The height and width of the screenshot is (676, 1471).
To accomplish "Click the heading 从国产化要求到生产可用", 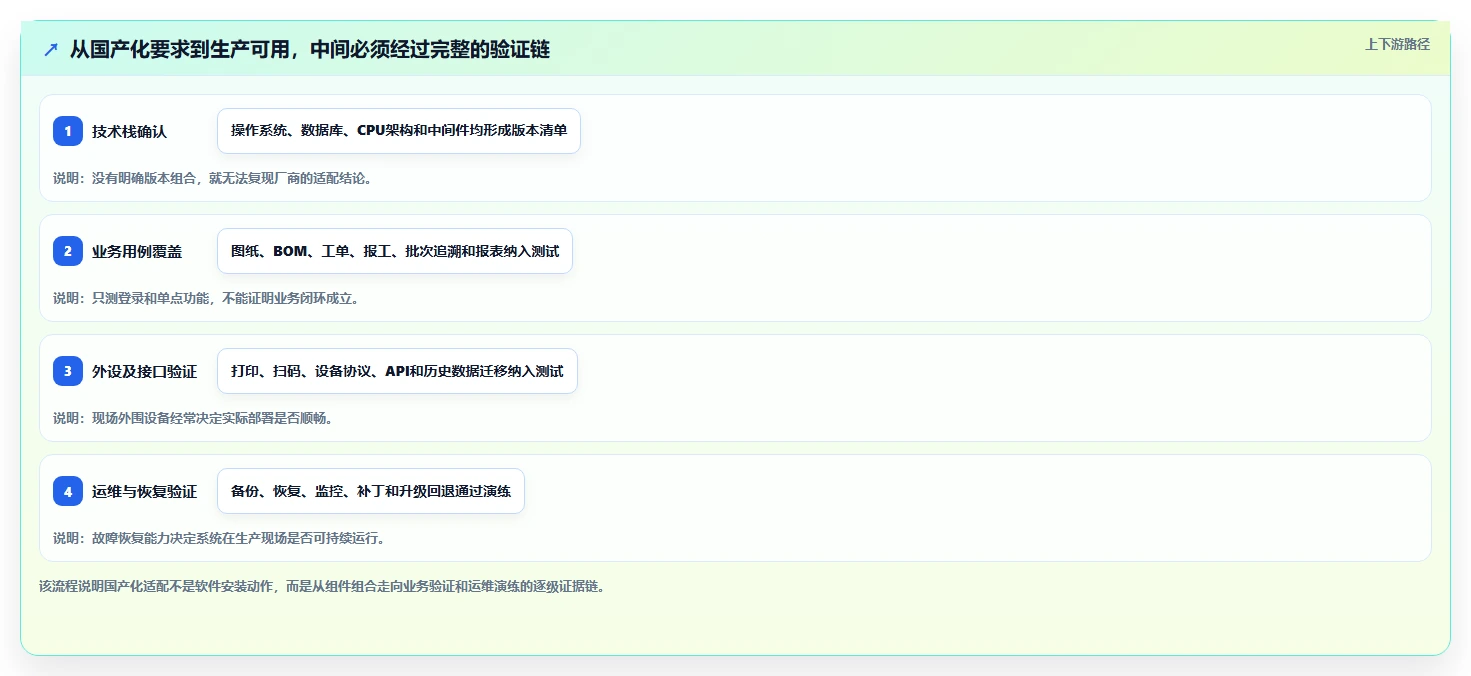I will 310,50.
